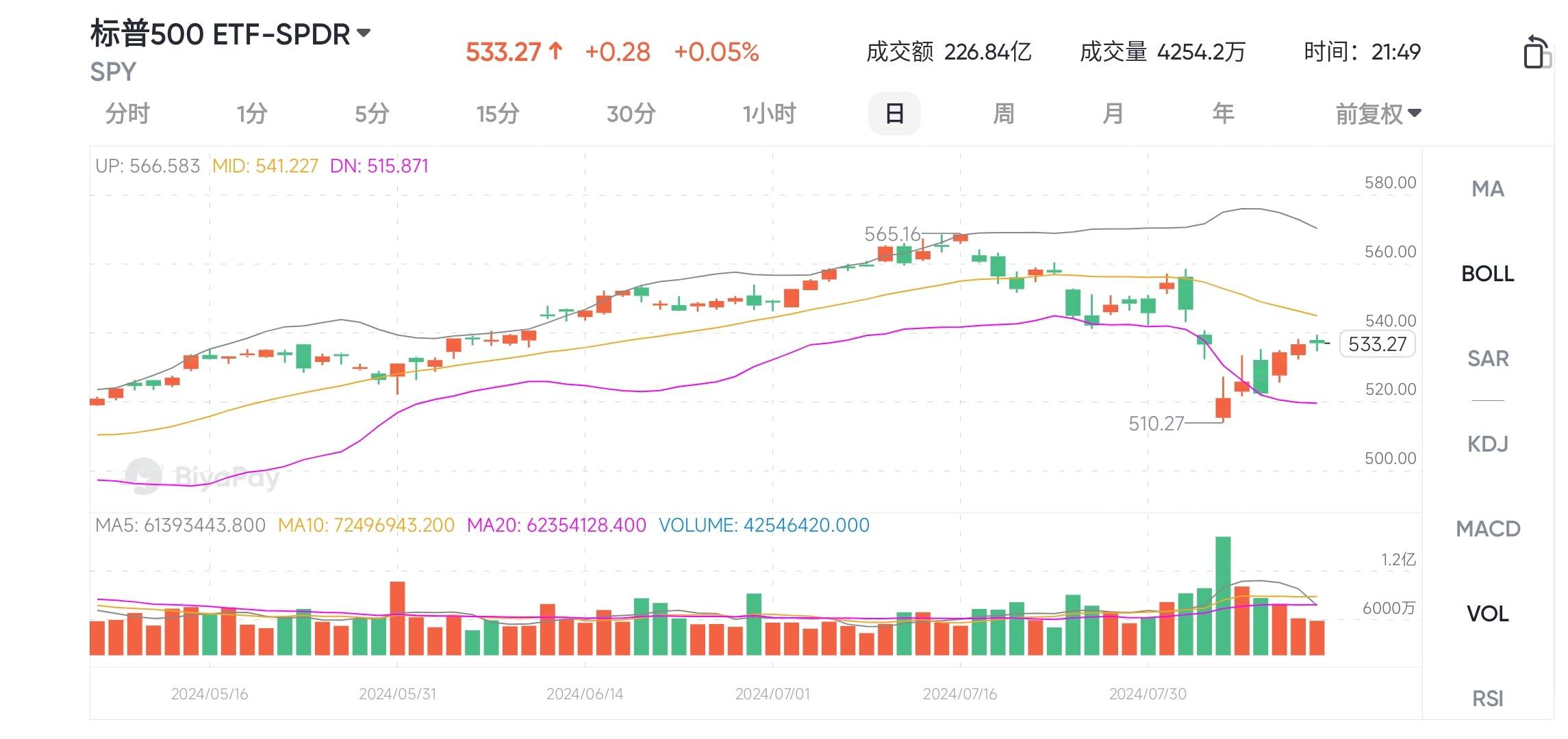Toggle the BOLL indicator
This screenshot has height=739, width=1568.
[x=1488, y=274]
